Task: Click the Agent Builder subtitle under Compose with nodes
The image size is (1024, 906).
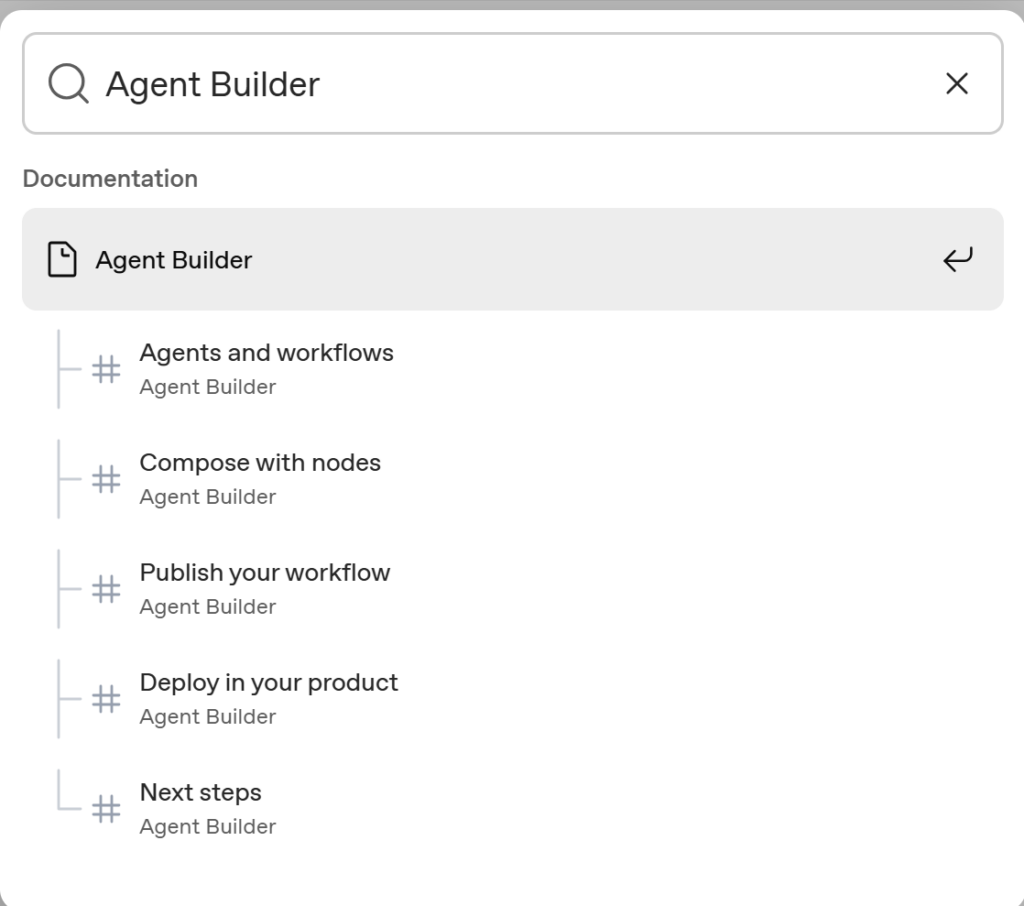Action: tap(208, 497)
